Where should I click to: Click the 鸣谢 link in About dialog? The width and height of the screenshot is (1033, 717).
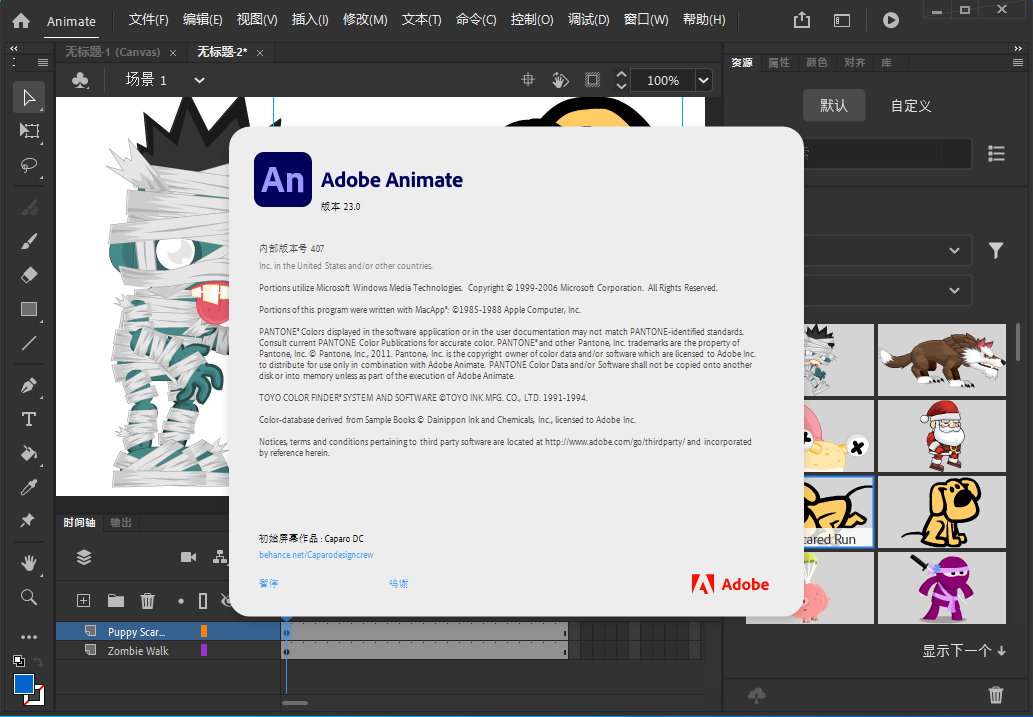pos(399,583)
